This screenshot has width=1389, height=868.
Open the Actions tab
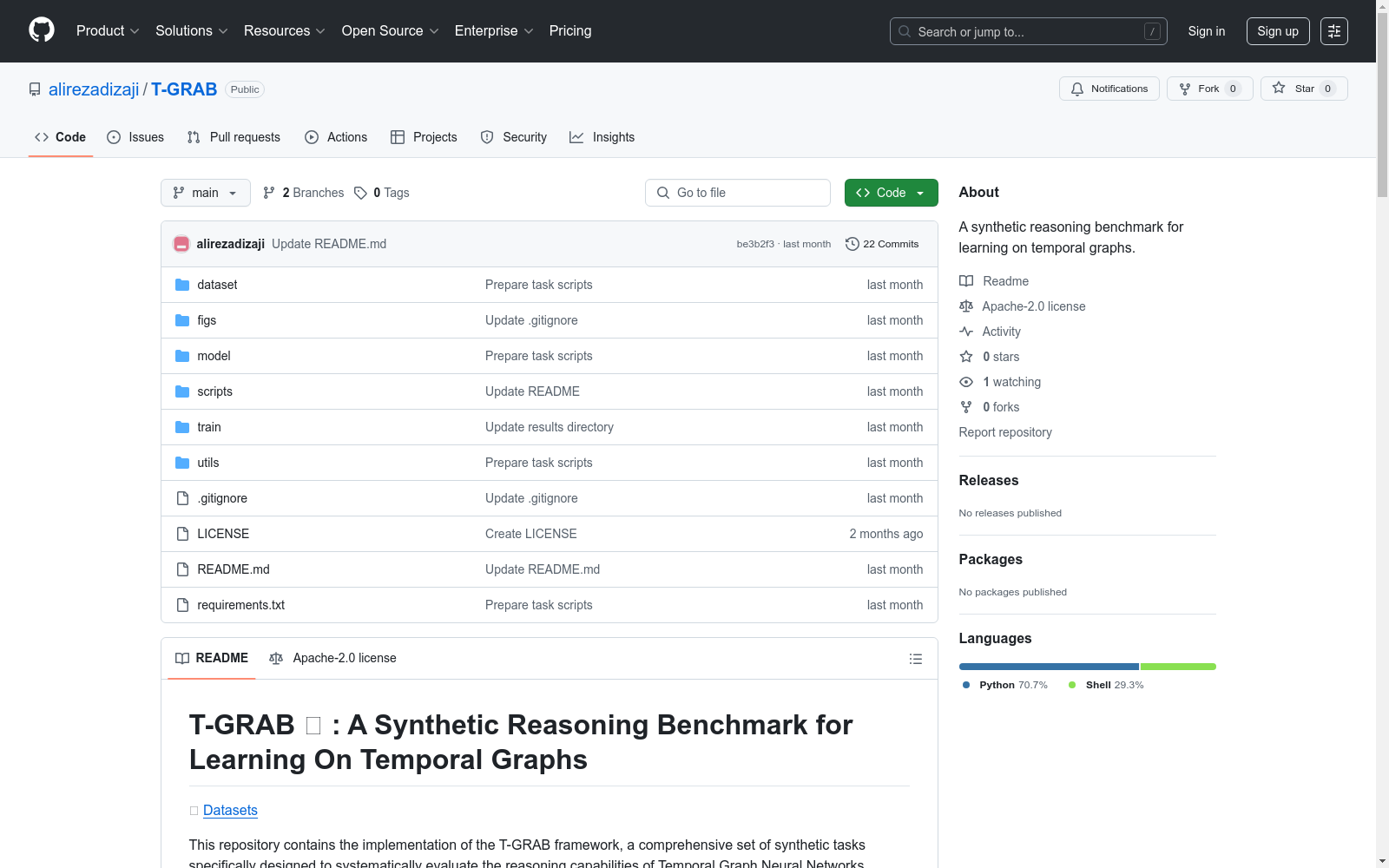[336, 137]
